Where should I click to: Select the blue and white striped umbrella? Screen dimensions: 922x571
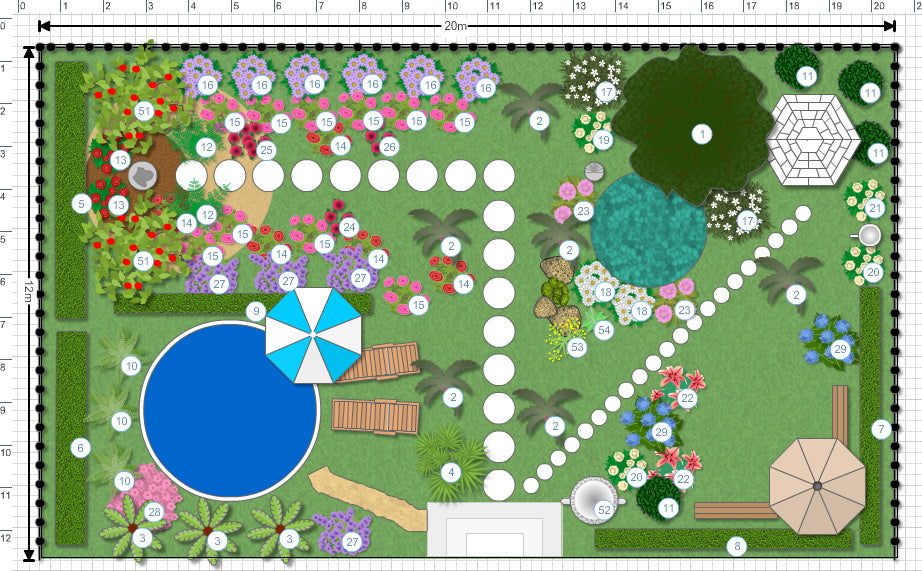click(313, 335)
